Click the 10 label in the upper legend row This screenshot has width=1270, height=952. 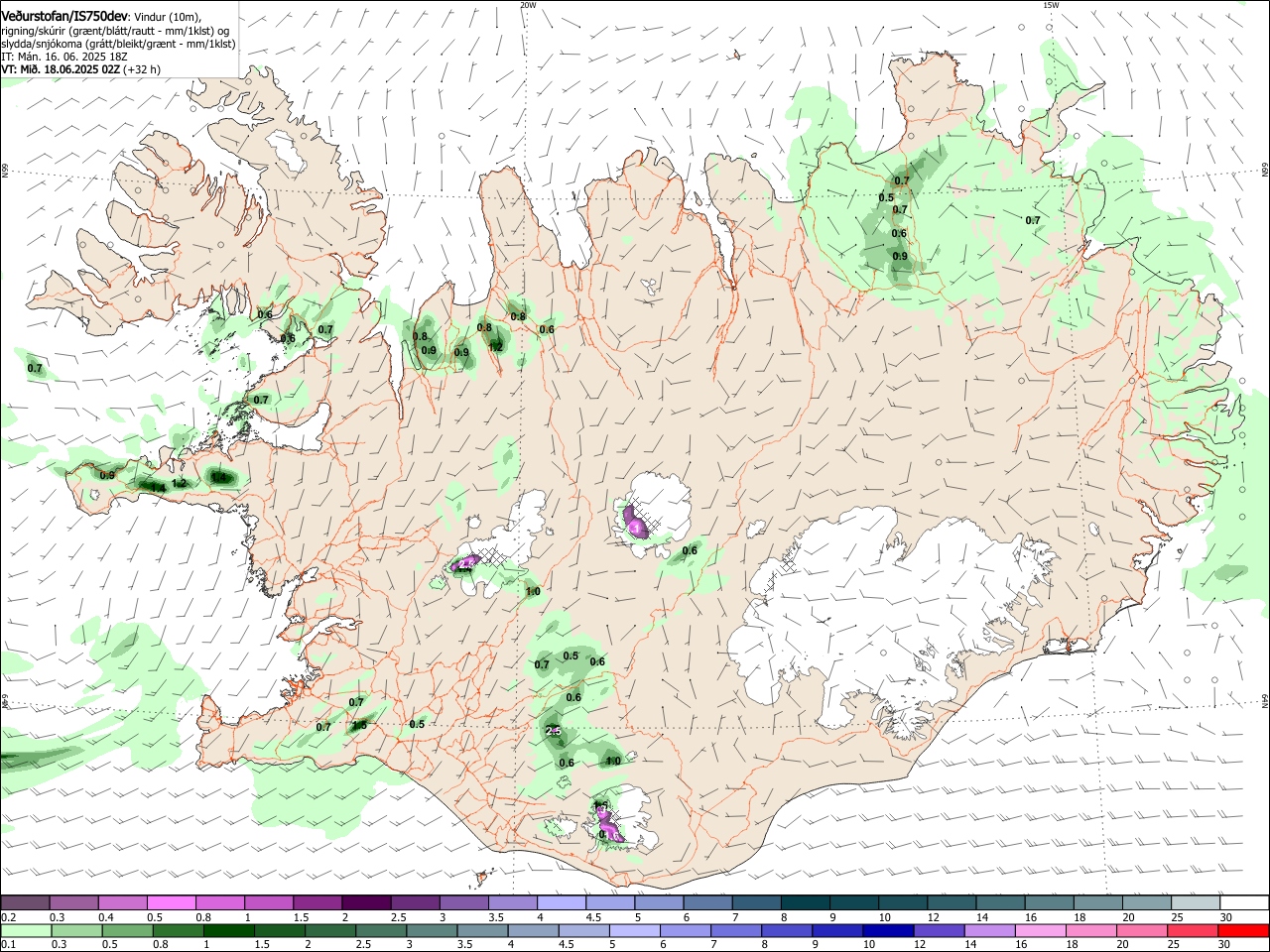pos(884,917)
